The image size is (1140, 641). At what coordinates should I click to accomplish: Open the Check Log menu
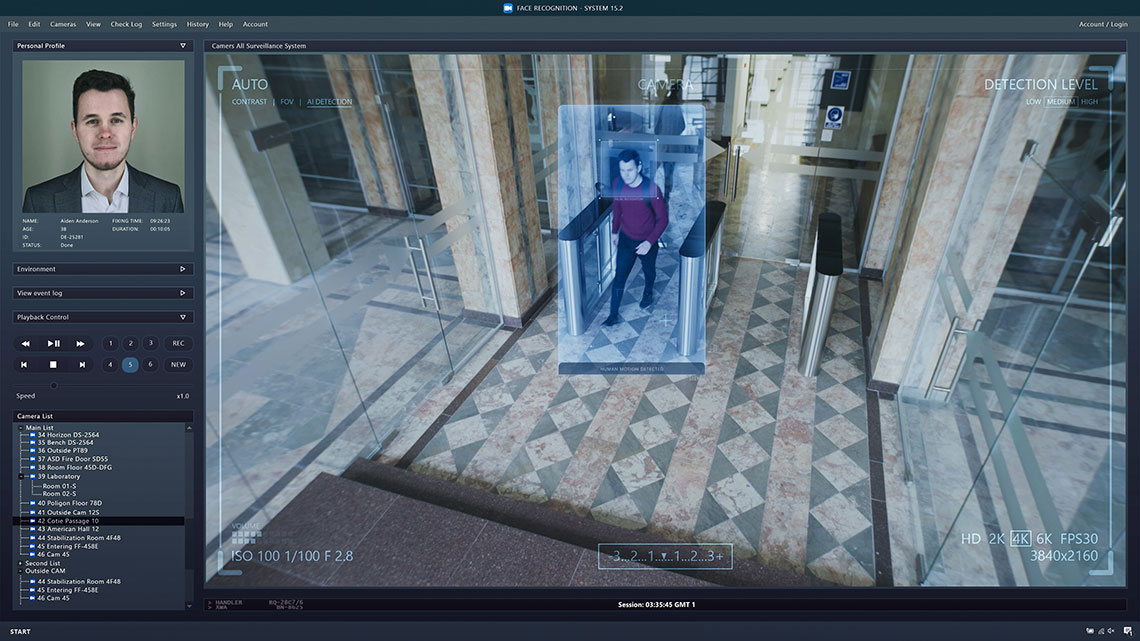click(126, 24)
